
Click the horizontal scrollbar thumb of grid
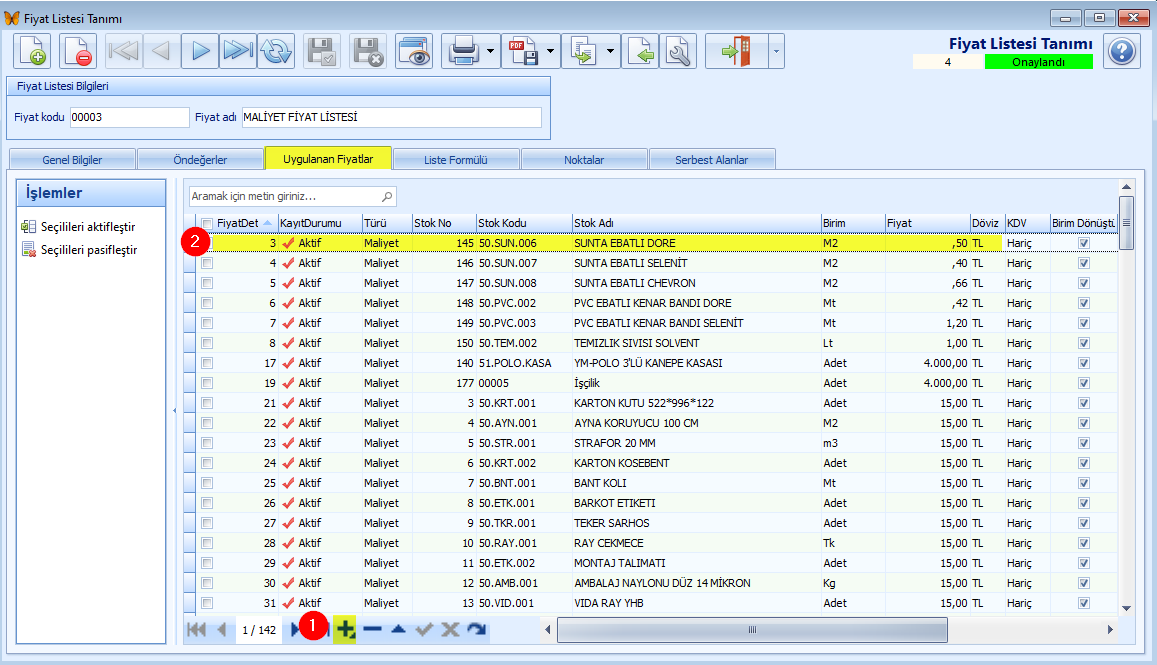pyautogui.click(x=752, y=630)
